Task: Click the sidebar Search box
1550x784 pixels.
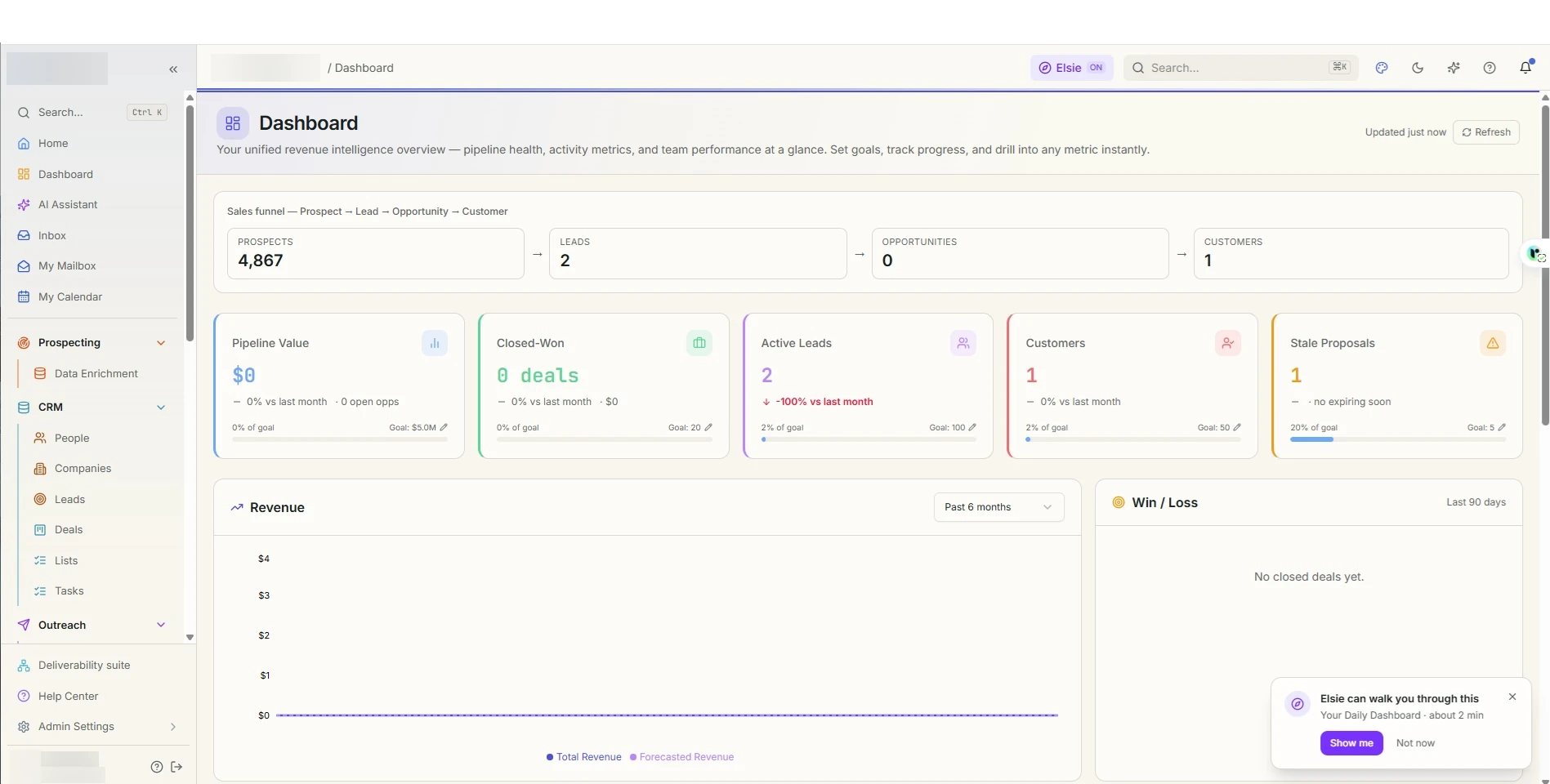Action: tap(92, 113)
